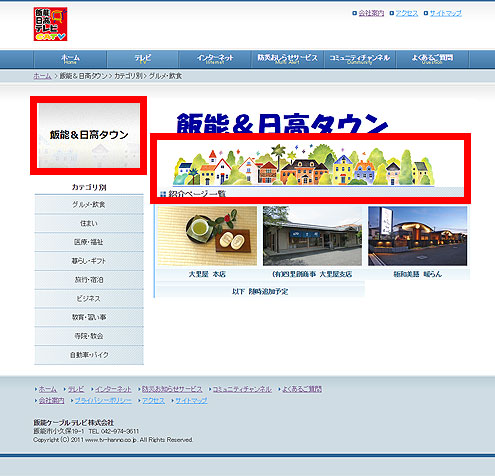Screen dimensions: 495x476
Task: Open the night restaurant photo thumbnail
Action: click(x=418, y=236)
